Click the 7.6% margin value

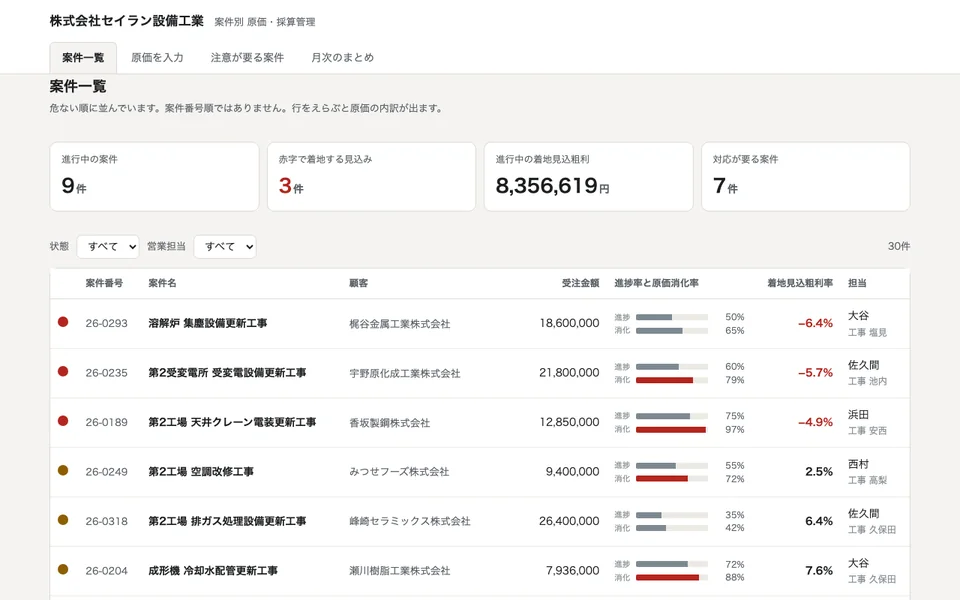click(819, 571)
